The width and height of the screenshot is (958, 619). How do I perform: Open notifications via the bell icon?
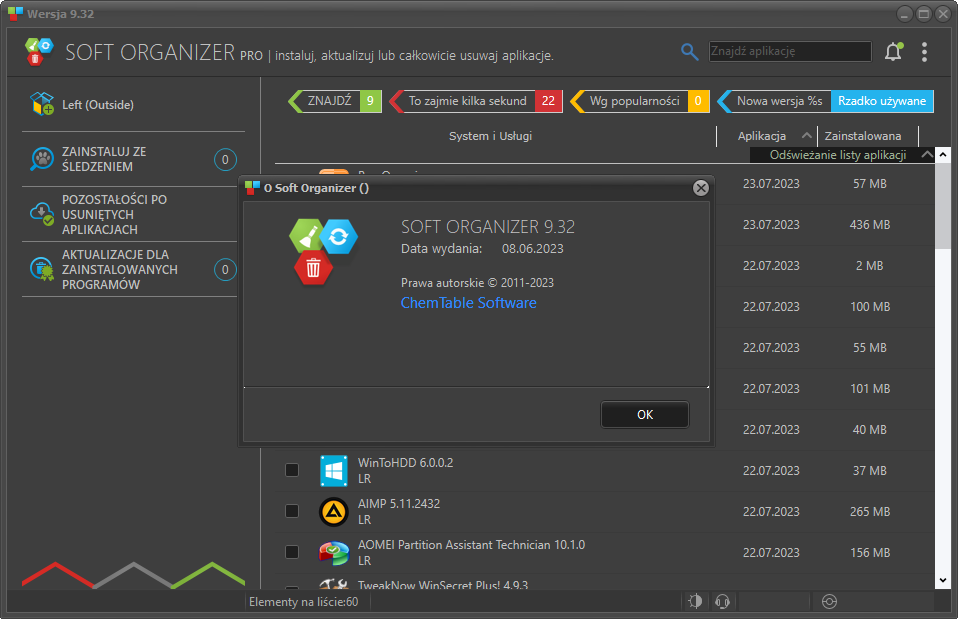click(x=894, y=52)
